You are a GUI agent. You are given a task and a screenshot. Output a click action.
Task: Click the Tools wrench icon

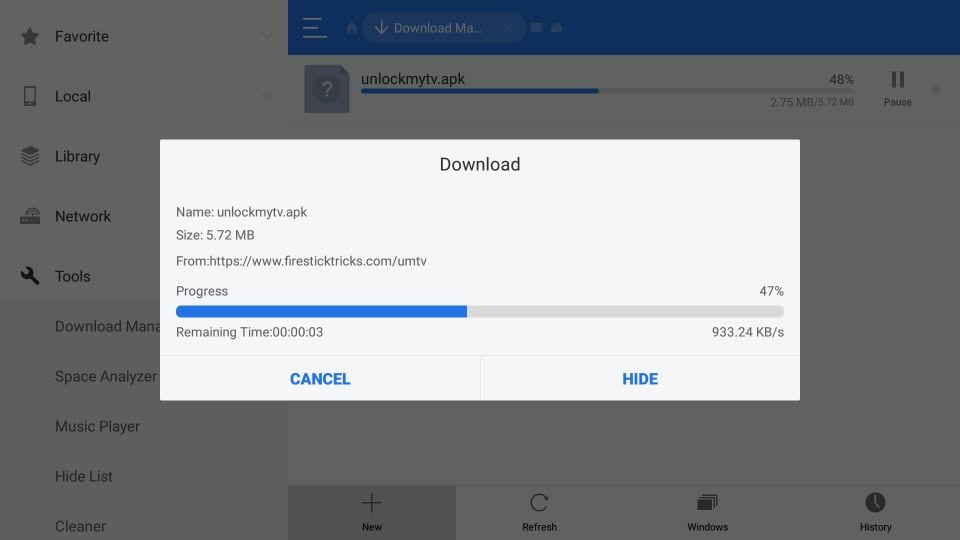pyautogui.click(x=29, y=276)
